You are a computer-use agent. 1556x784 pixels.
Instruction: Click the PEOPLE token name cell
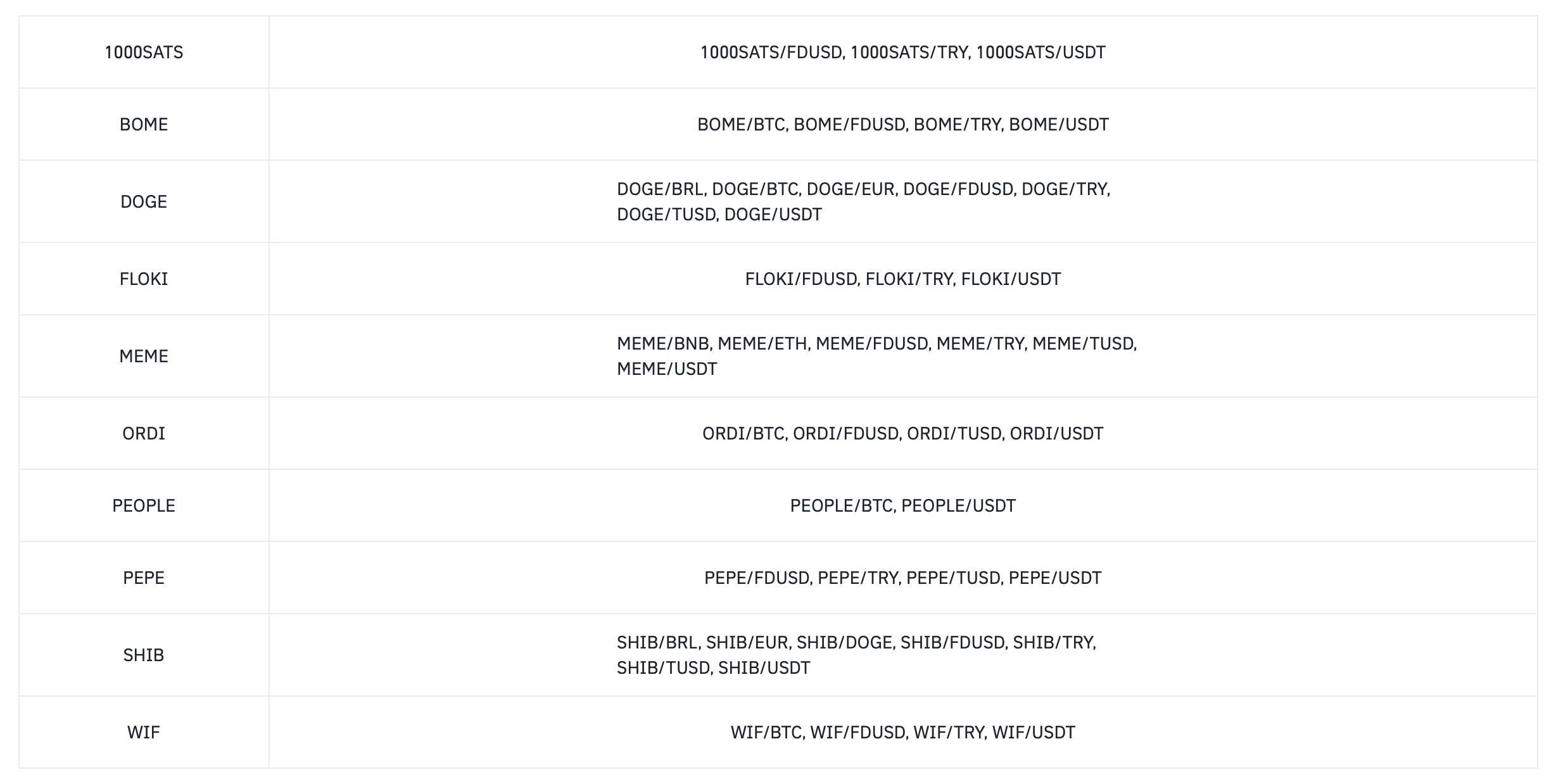pos(144,505)
